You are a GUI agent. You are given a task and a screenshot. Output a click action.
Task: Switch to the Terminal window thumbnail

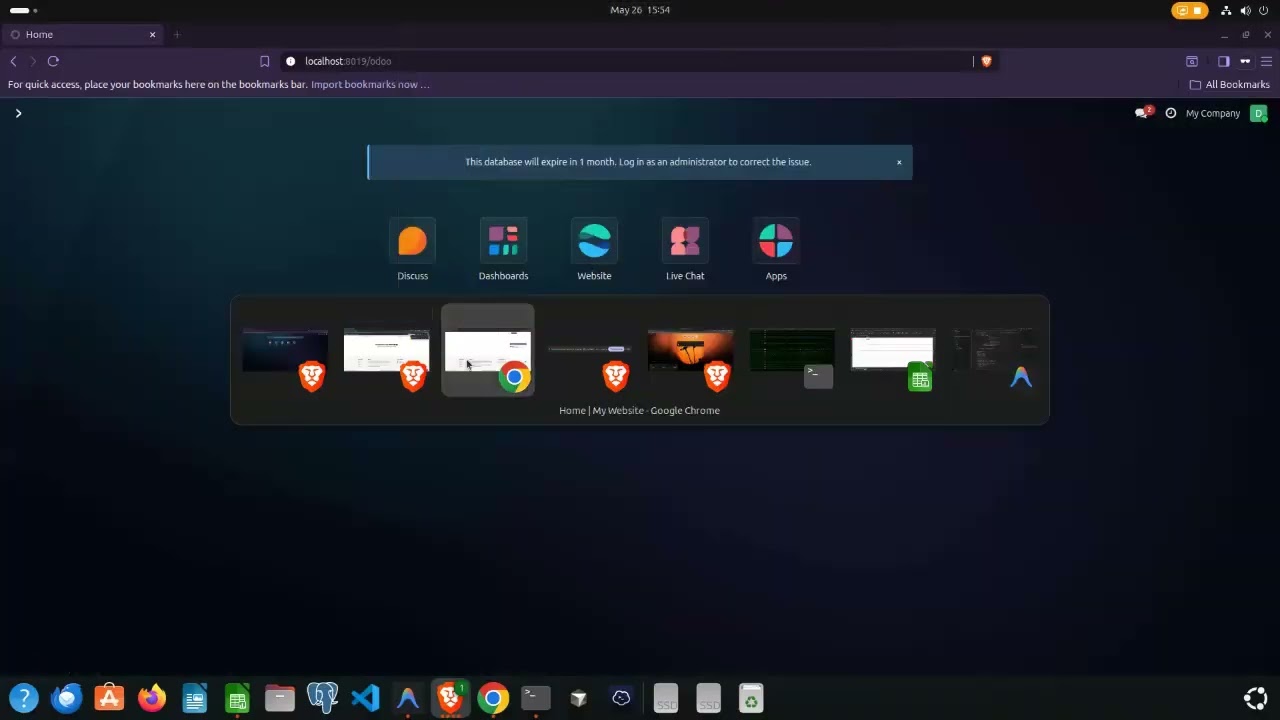pyautogui.click(x=792, y=352)
